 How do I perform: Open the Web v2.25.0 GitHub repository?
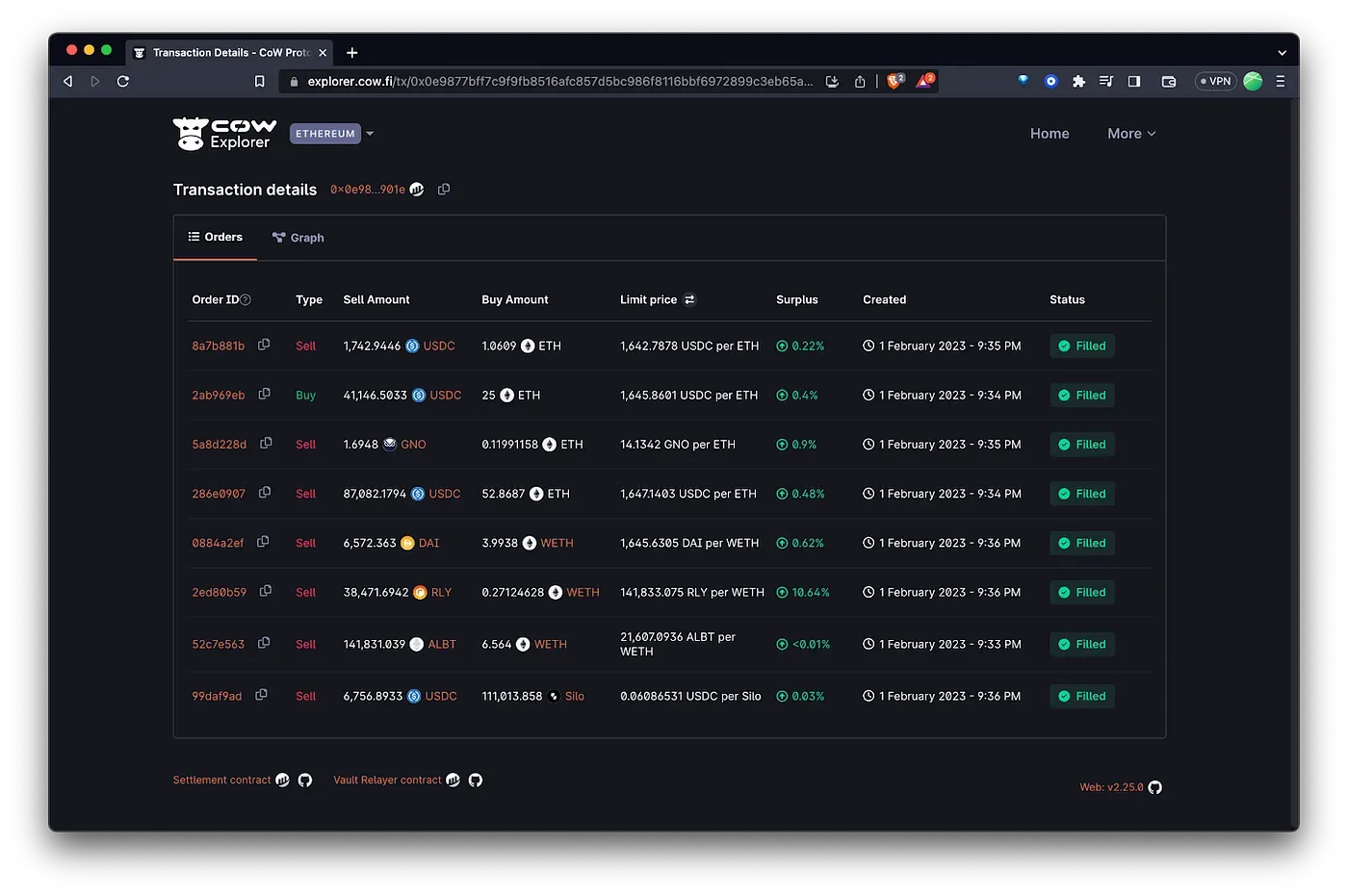pyautogui.click(x=1154, y=786)
